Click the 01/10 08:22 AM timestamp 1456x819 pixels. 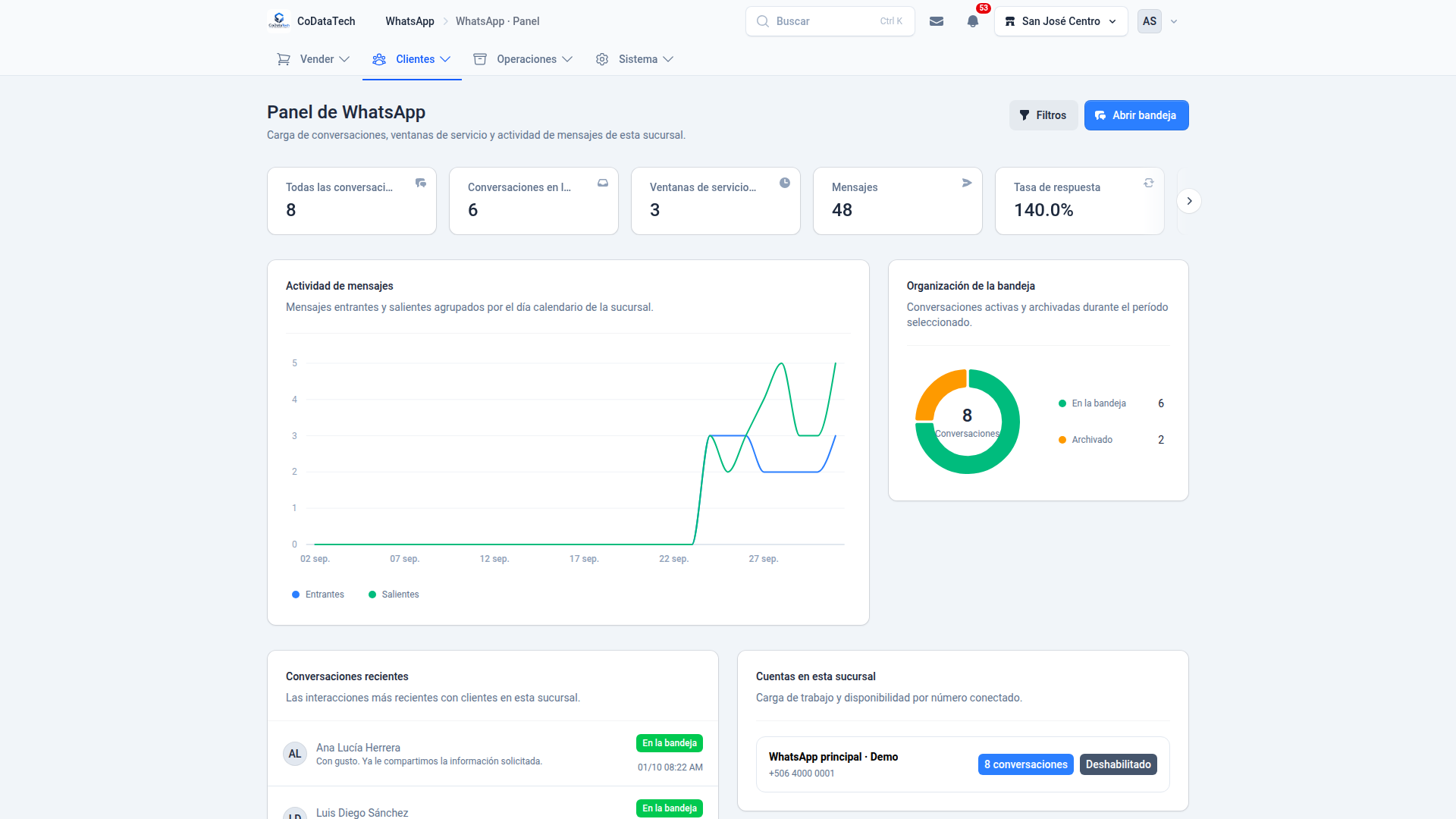tap(670, 767)
